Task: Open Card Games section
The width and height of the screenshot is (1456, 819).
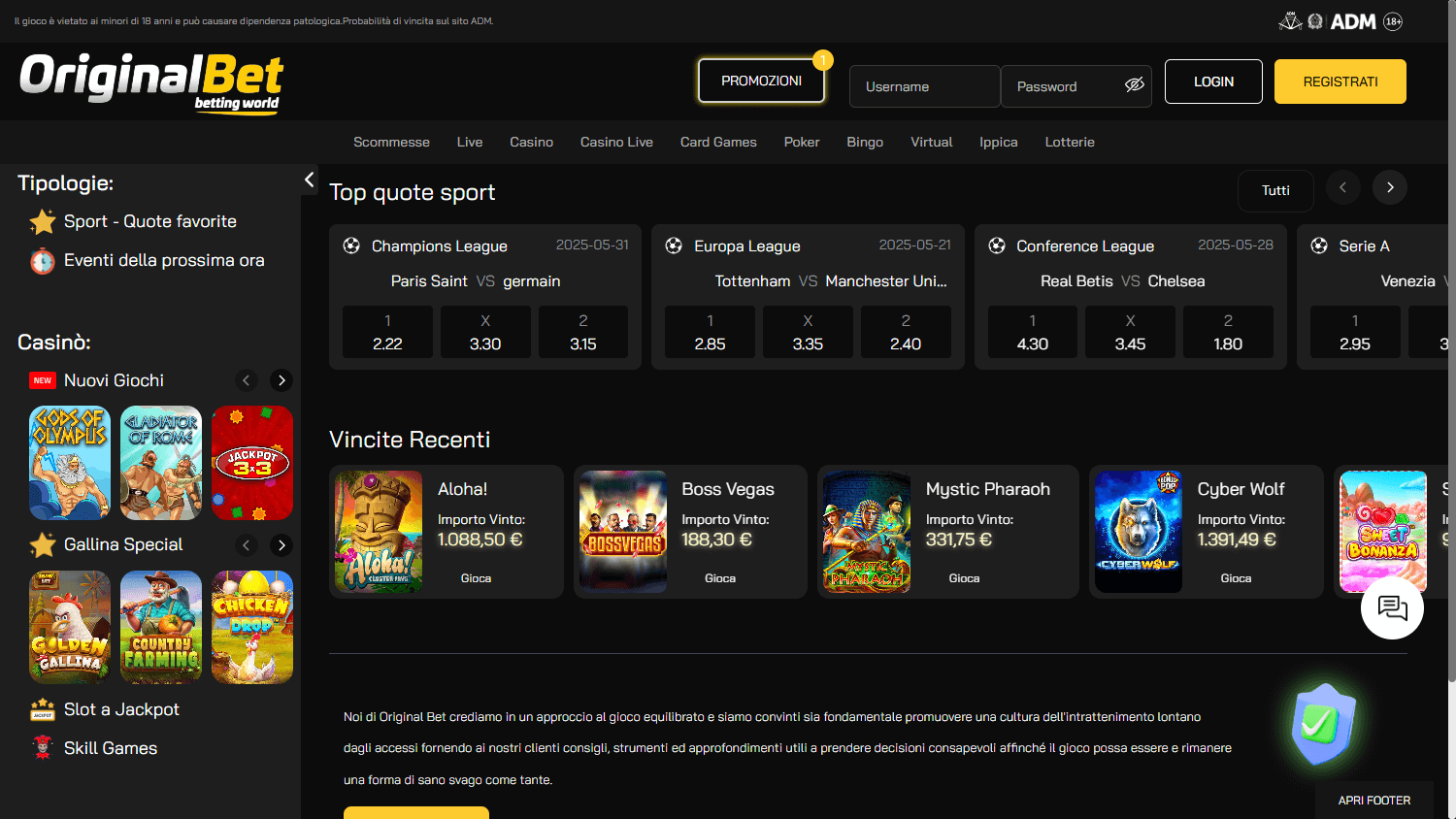Action: point(718,142)
